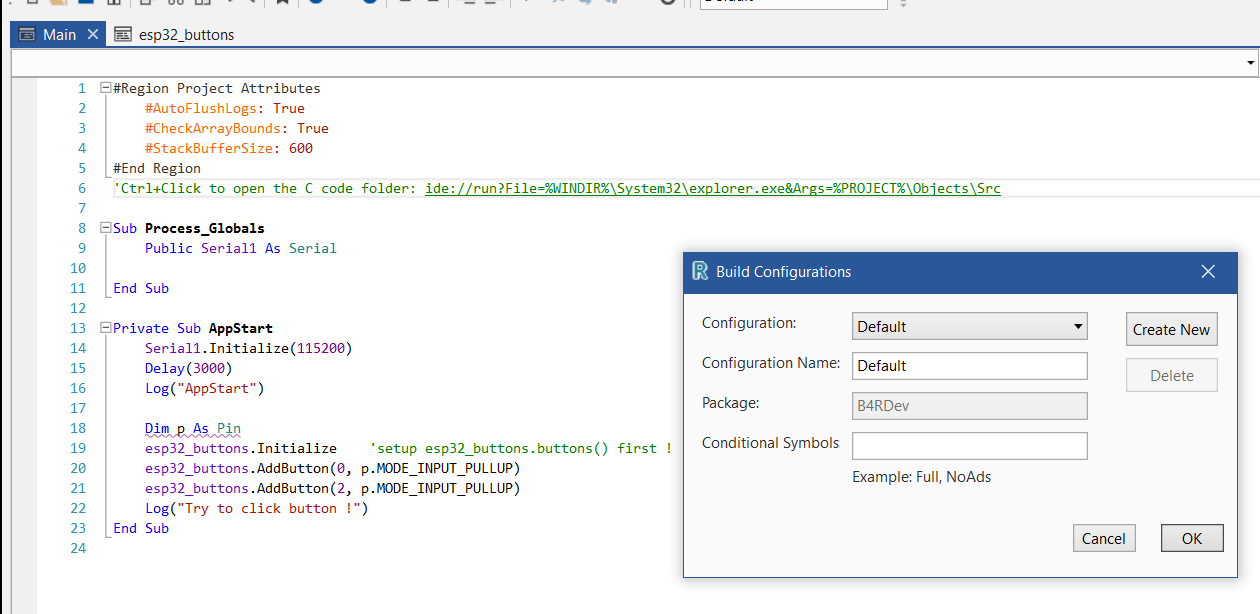The height and width of the screenshot is (614, 1260).
Task: Open the Configuration dropdown showing Default
Action: coord(969,326)
